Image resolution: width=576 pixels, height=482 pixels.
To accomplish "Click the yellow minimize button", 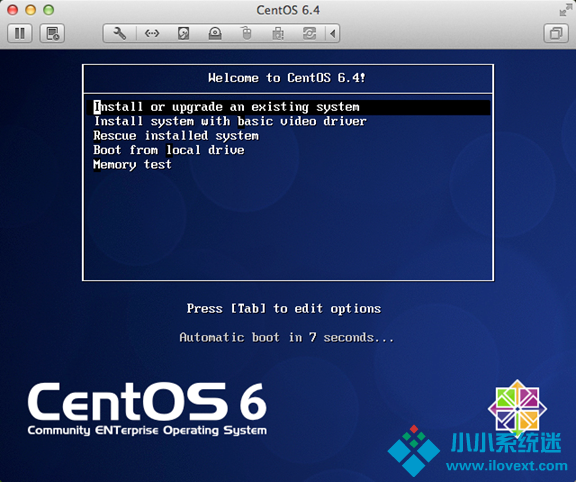I will [30, 10].
